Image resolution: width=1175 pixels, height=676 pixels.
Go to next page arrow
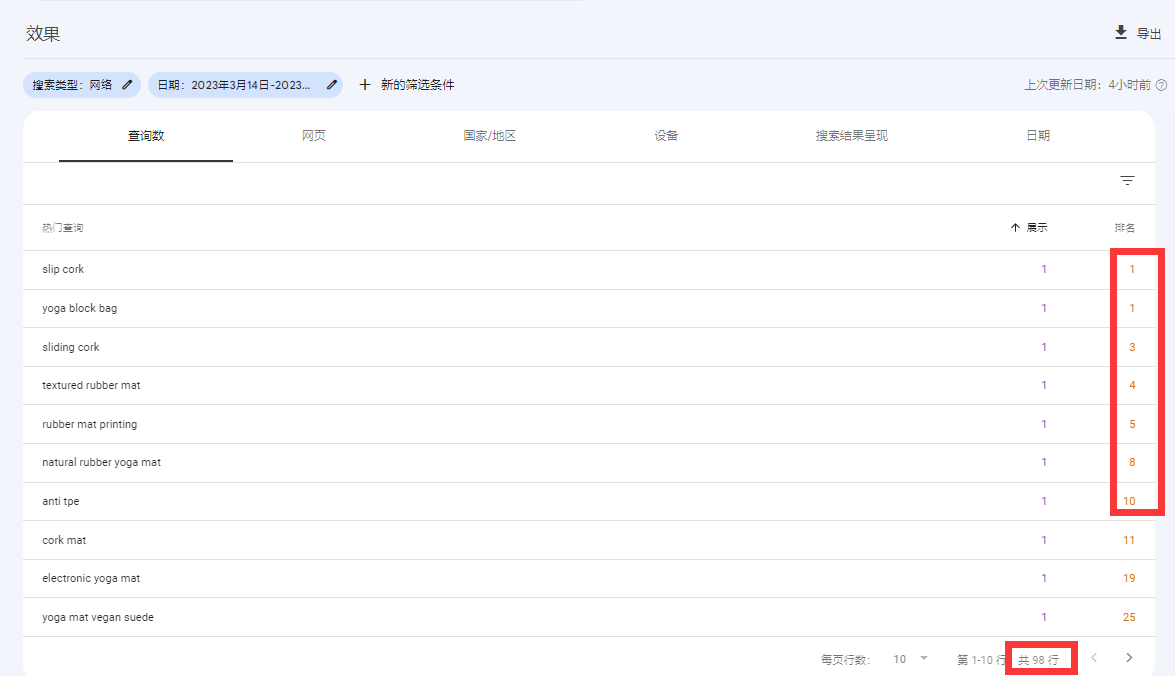[1129, 658]
